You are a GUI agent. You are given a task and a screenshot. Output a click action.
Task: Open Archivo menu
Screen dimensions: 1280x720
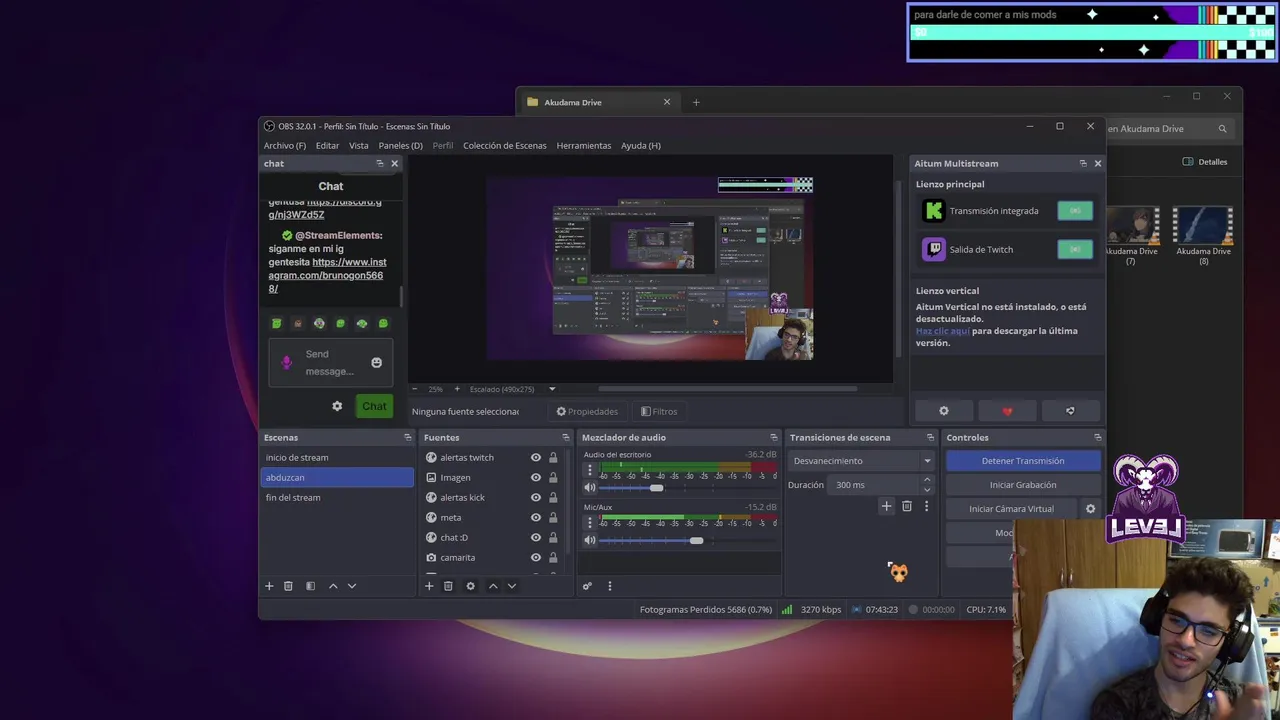[285, 145]
